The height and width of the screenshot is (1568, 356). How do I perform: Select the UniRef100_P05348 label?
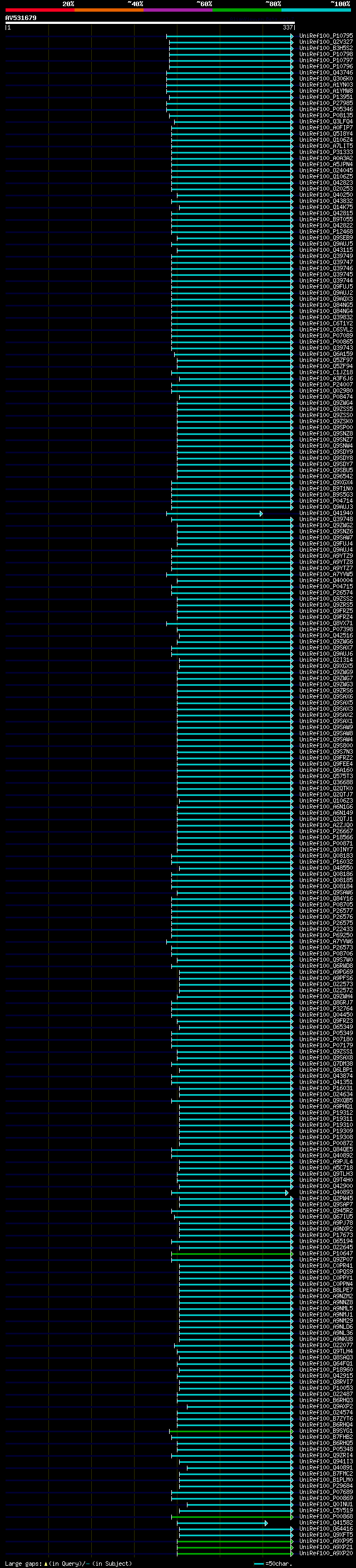click(325, 1450)
